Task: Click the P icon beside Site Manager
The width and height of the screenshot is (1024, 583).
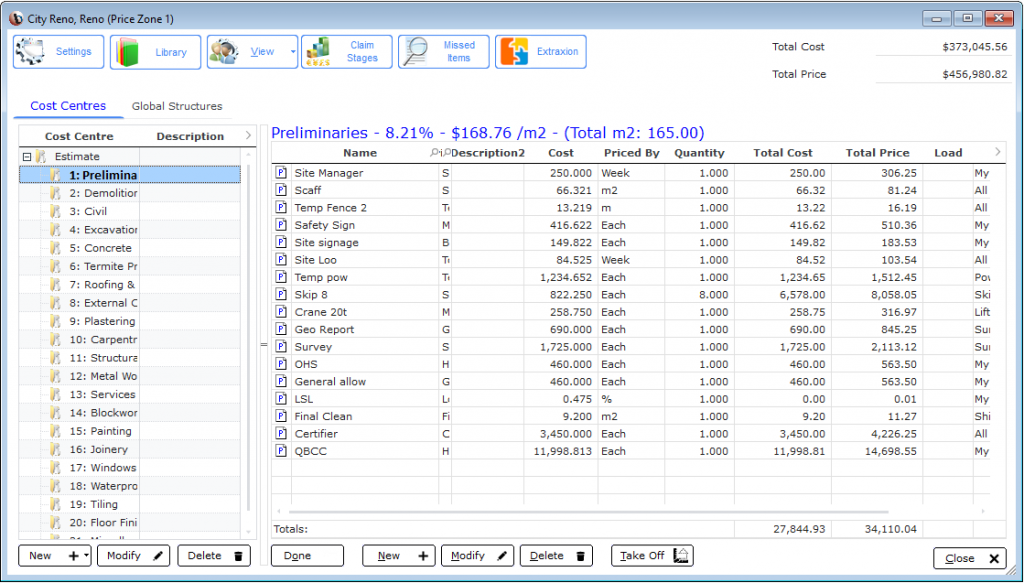Action: coord(281,173)
